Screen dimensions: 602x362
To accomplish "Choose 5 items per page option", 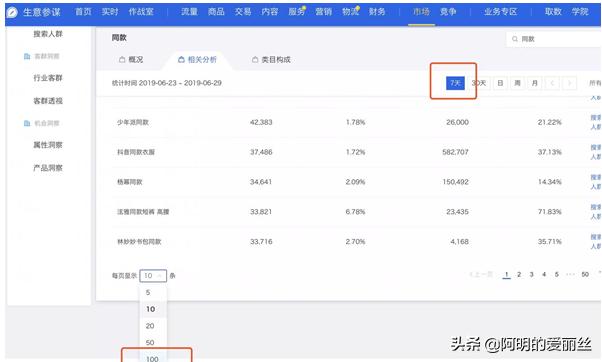I will click(x=153, y=293).
